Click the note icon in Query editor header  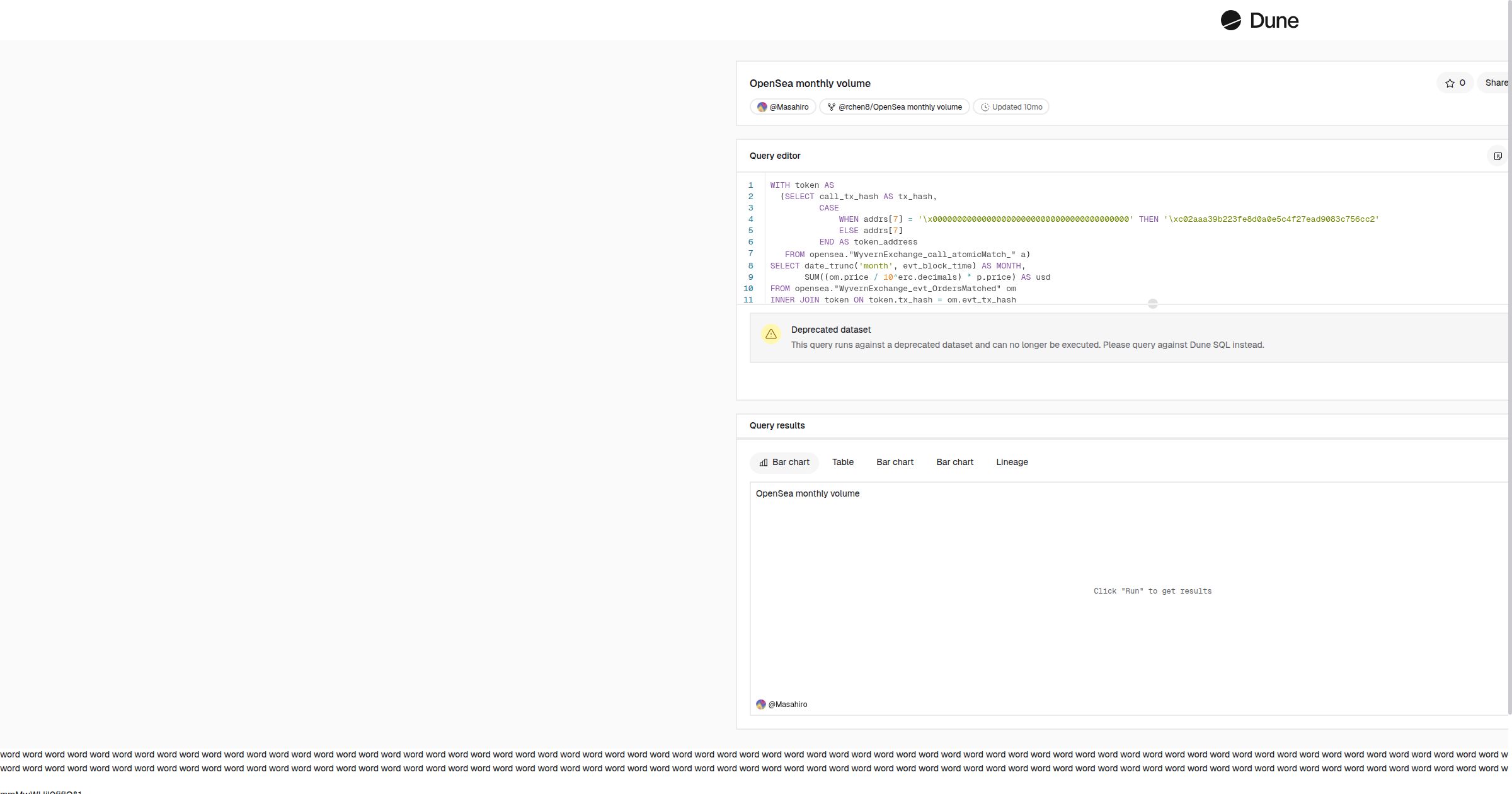click(1498, 156)
